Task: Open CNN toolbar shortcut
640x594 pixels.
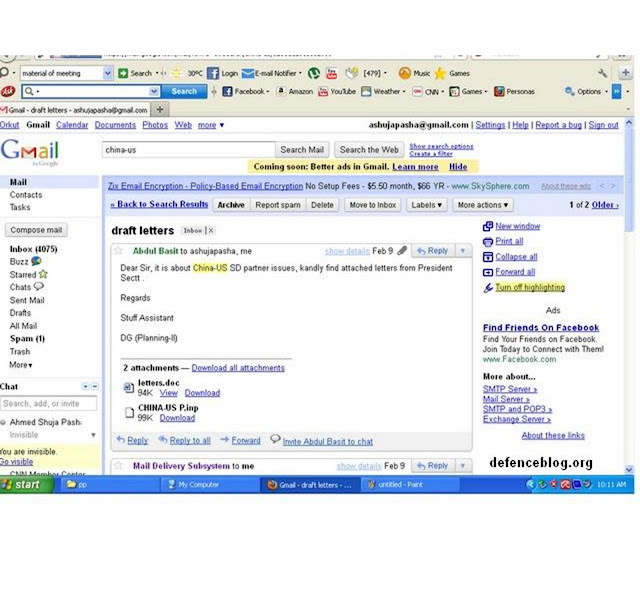Action: 427,91
